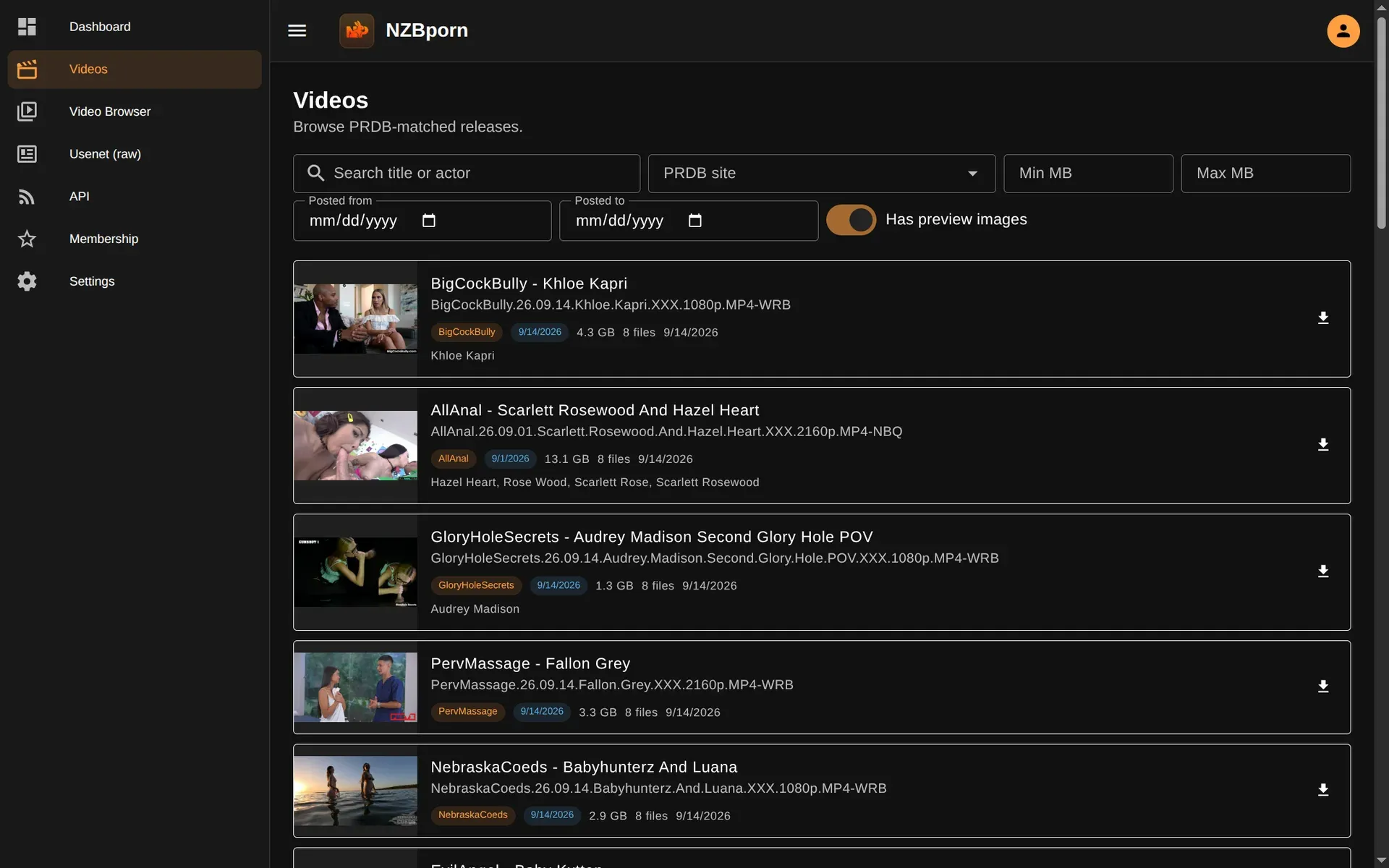Click the PervMassage site chip
Viewport: 1389px width, 868px height.
click(x=468, y=712)
